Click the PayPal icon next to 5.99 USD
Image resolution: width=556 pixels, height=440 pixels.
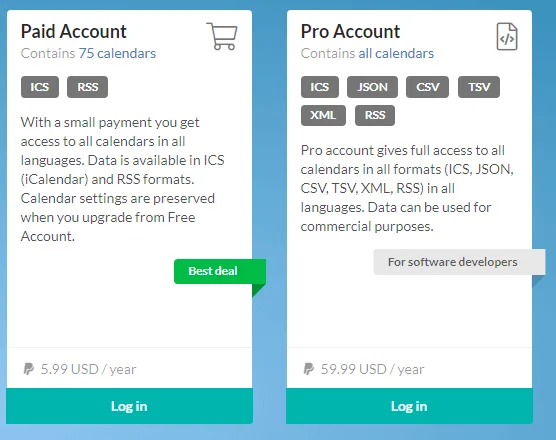tap(28, 369)
